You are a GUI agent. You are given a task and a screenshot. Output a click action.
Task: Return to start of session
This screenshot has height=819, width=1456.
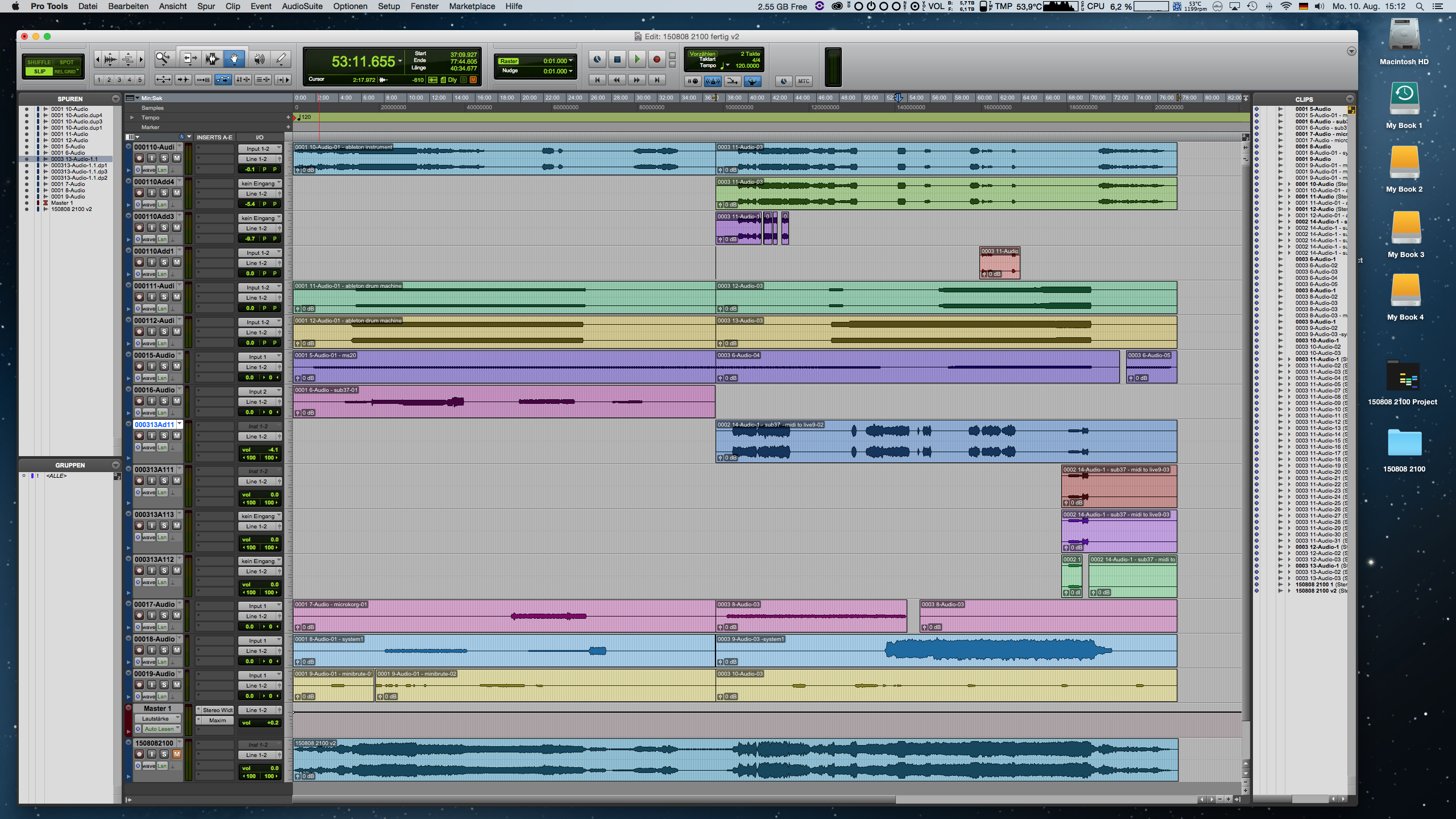597,80
